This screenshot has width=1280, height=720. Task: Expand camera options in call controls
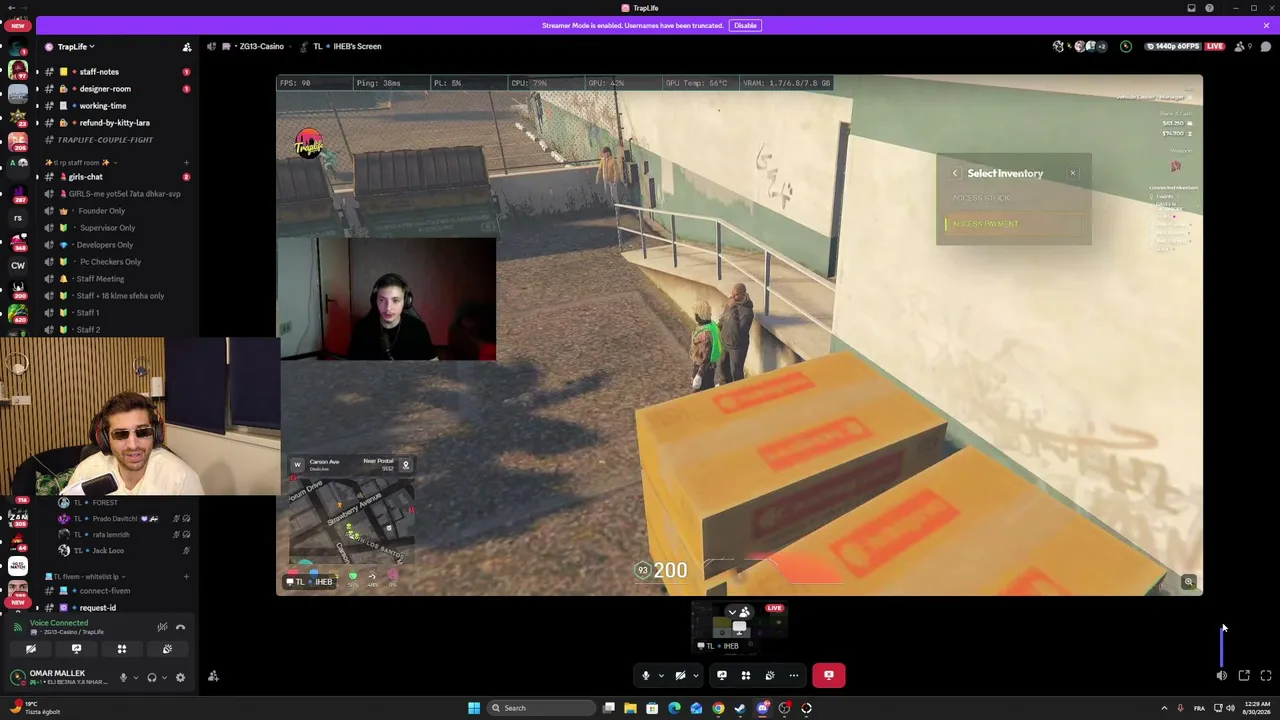695,675
